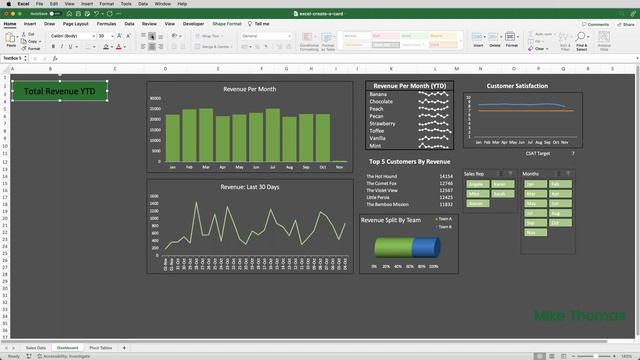Switch to the Sales Data sheet tab
The image size is (640, 360).
coord(36,348)
